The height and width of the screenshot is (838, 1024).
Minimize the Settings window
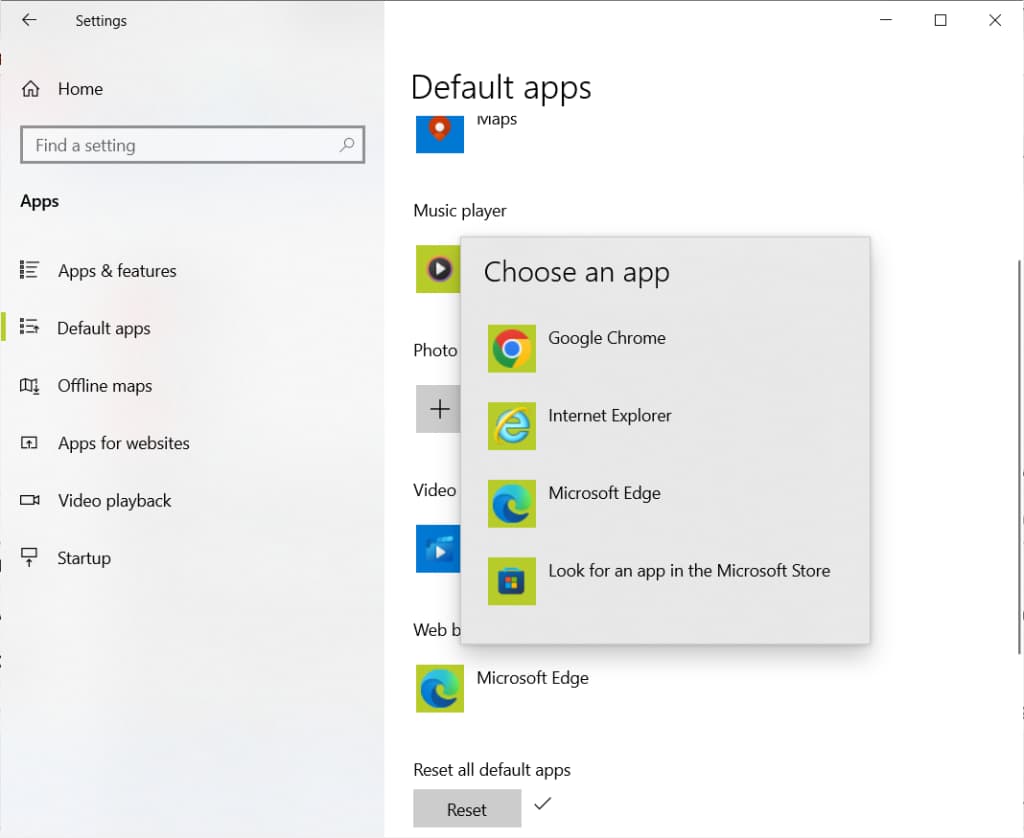(886, 20)
